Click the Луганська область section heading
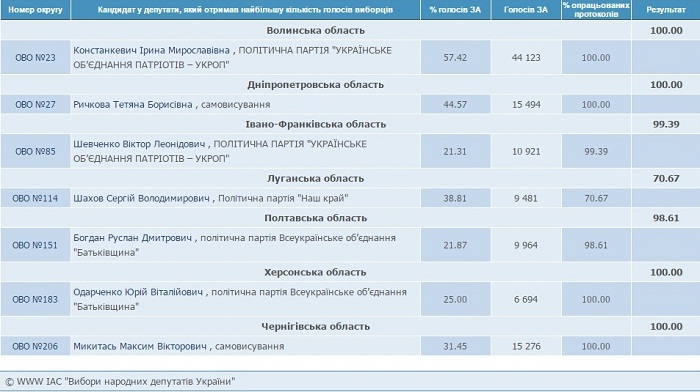This screenshot has width=700, height=392. pos(316,178)
